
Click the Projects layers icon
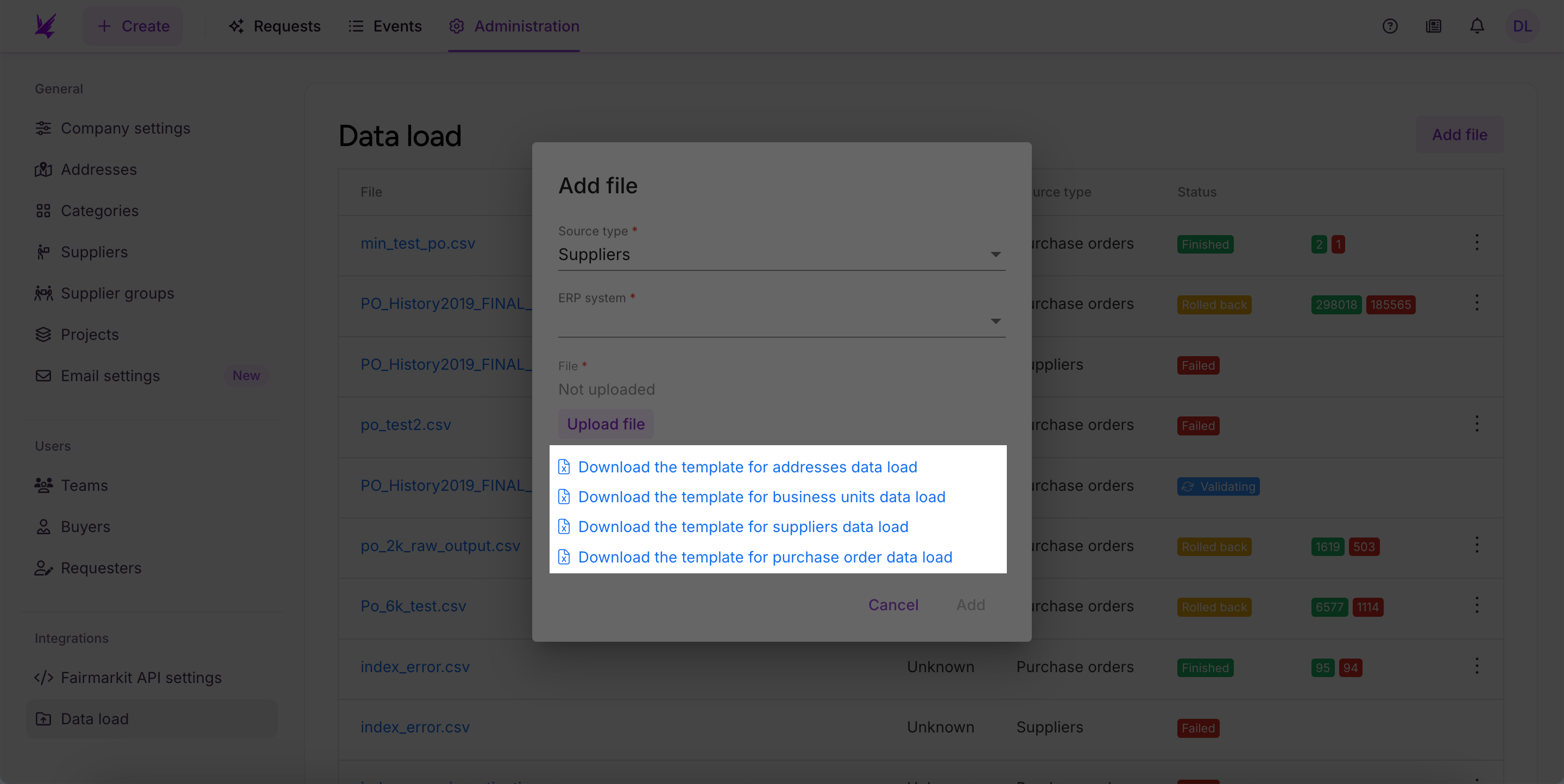click(x=43, y=334)
